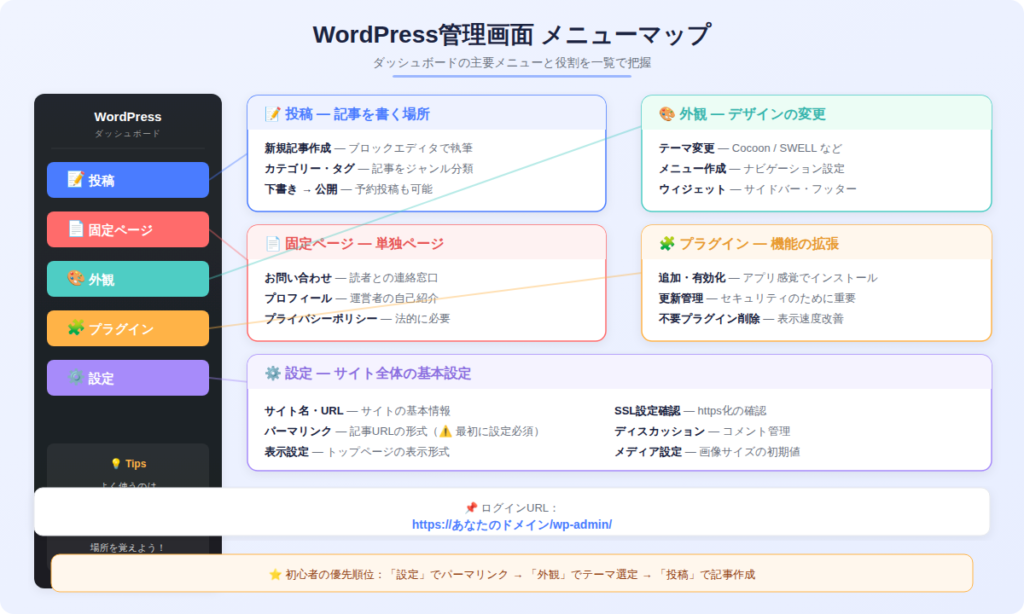Viewport: 1024px width, 614px height.
Task: Click the lightbulb Tips icon in sidebar
Action: [x=116, y=464]
